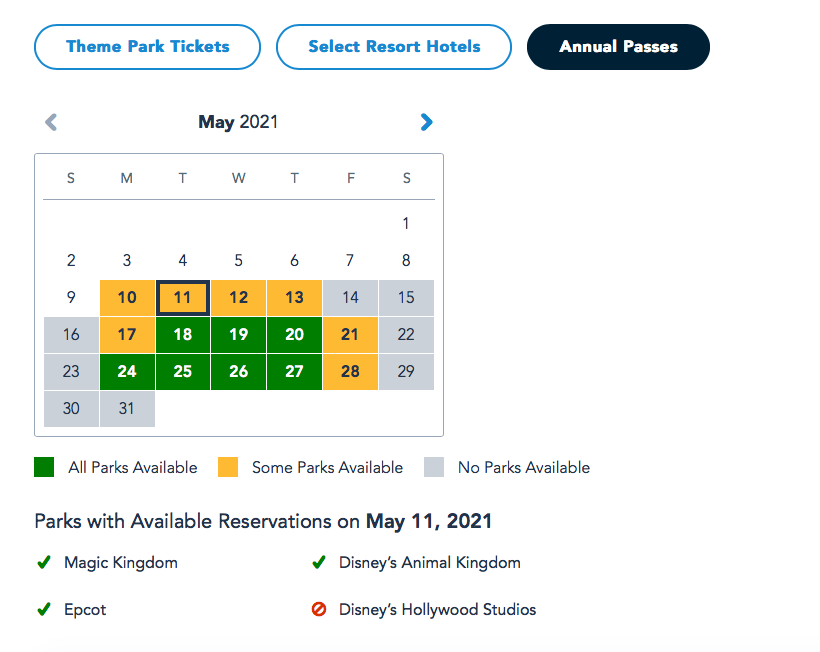The width and height of the screenshot is (820, 652).
Task: Click gray No Parks Available legend swatch
Action: (x=434, y=467)
